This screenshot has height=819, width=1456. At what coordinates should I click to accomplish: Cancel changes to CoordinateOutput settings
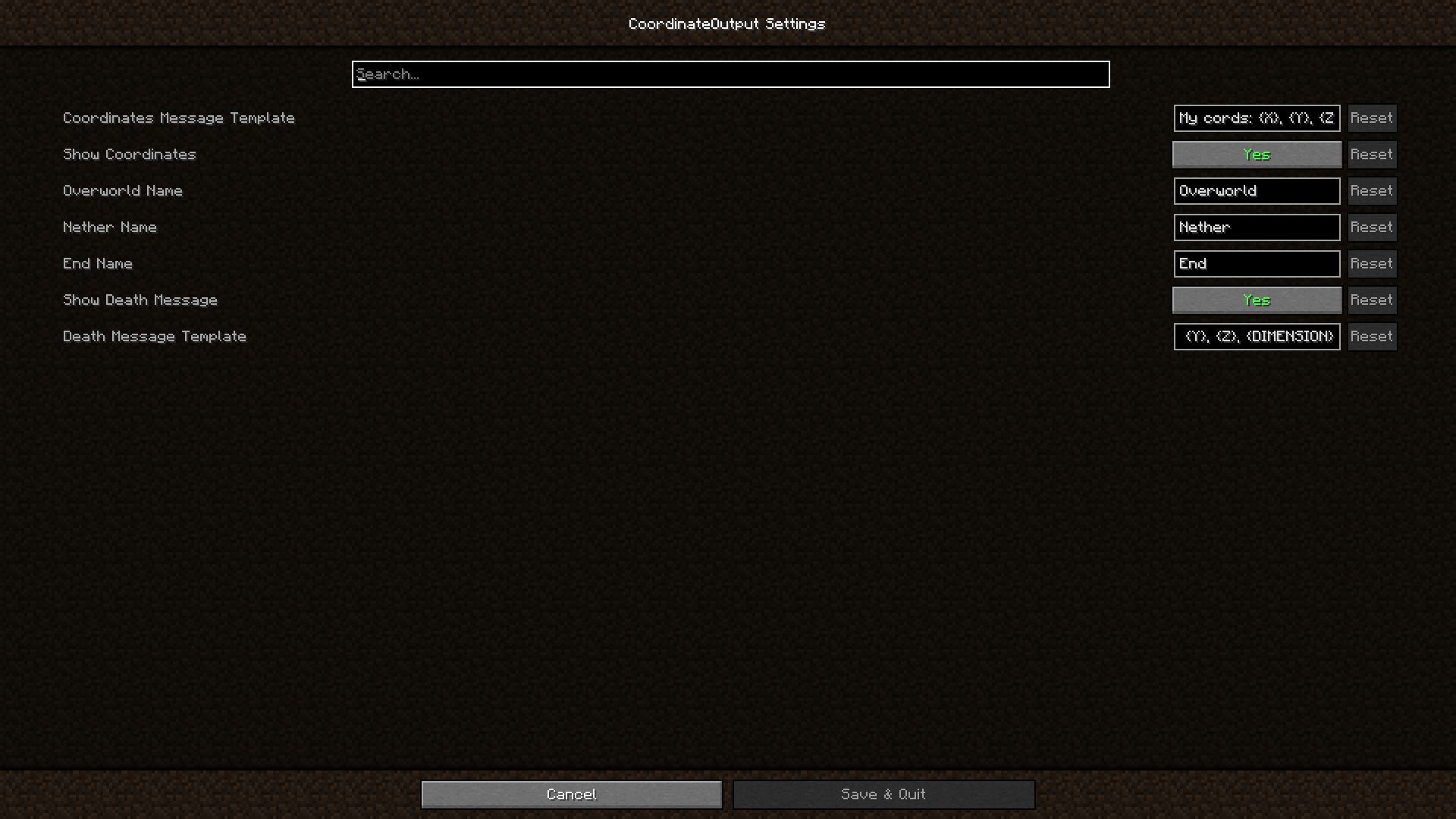click(571, 794)
